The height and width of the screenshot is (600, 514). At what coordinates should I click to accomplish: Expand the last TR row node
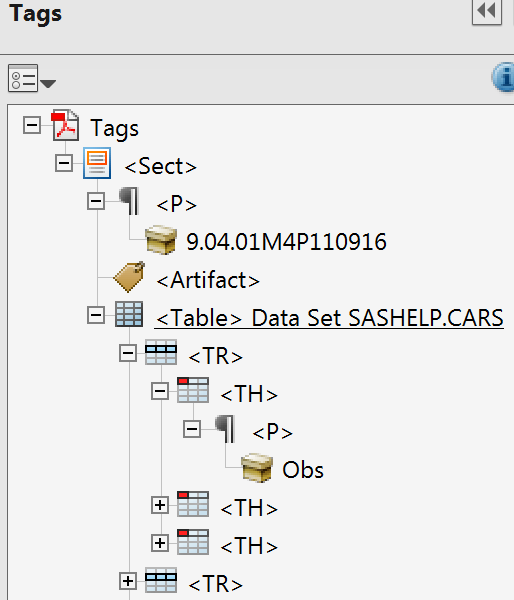pyautogui.click(x=128, y=581)
